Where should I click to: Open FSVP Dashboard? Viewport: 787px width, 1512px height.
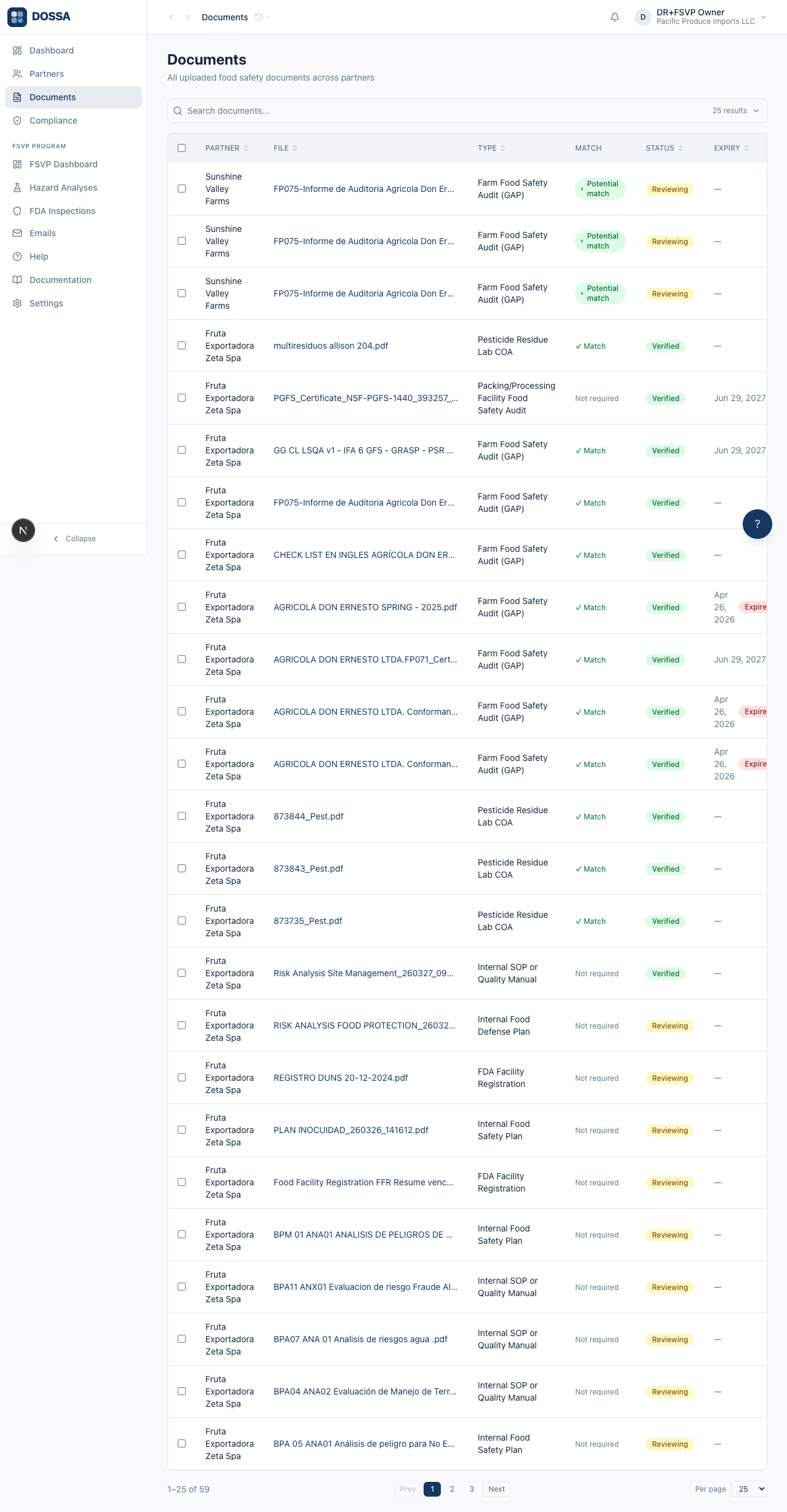click(x=73, y=164)
